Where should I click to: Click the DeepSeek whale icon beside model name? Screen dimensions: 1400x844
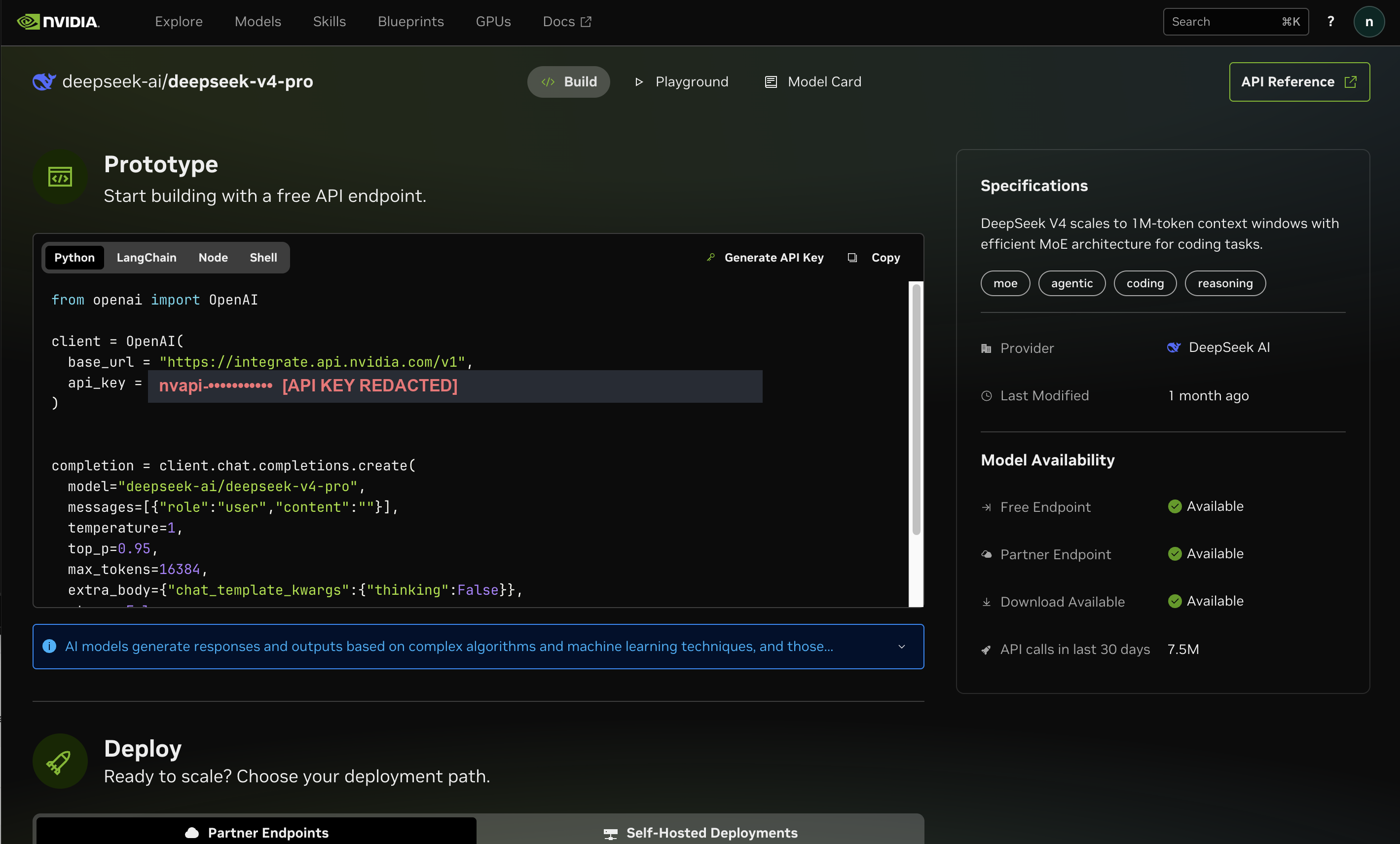[x=44, y=82]
